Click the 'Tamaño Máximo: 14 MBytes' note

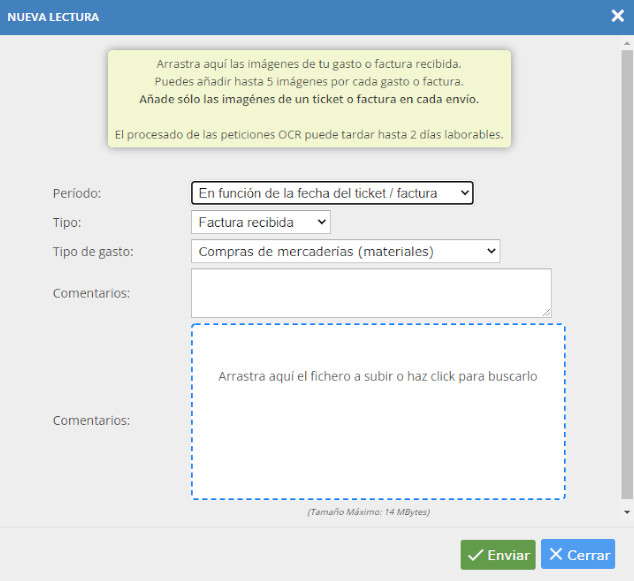(368, 512)
